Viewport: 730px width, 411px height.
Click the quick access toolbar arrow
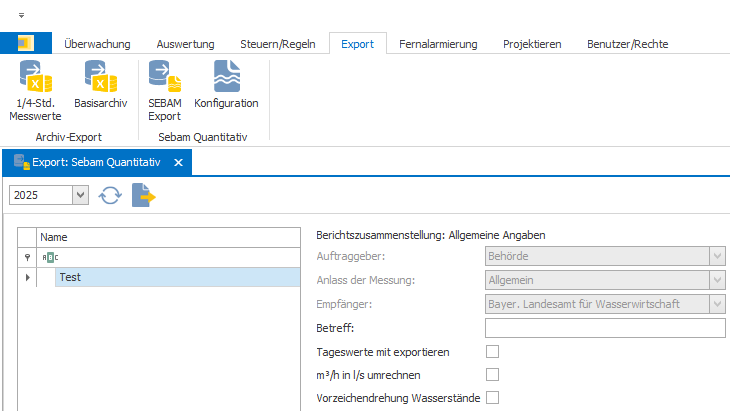(21, 16)
